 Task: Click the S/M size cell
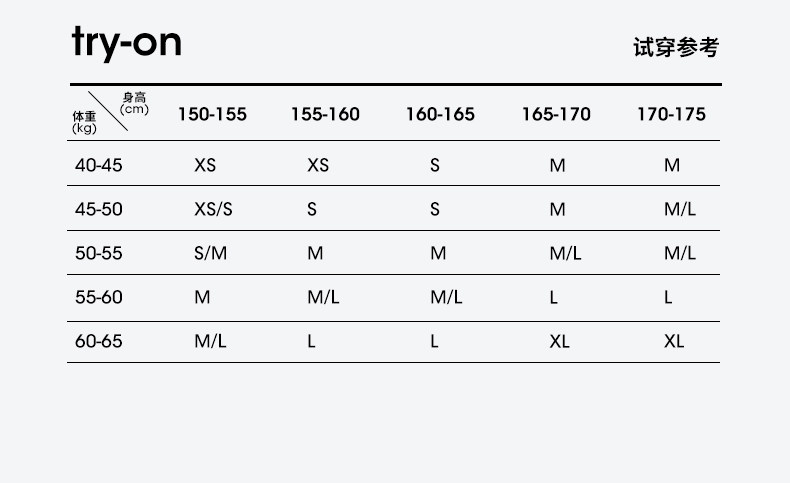(210, 253)
